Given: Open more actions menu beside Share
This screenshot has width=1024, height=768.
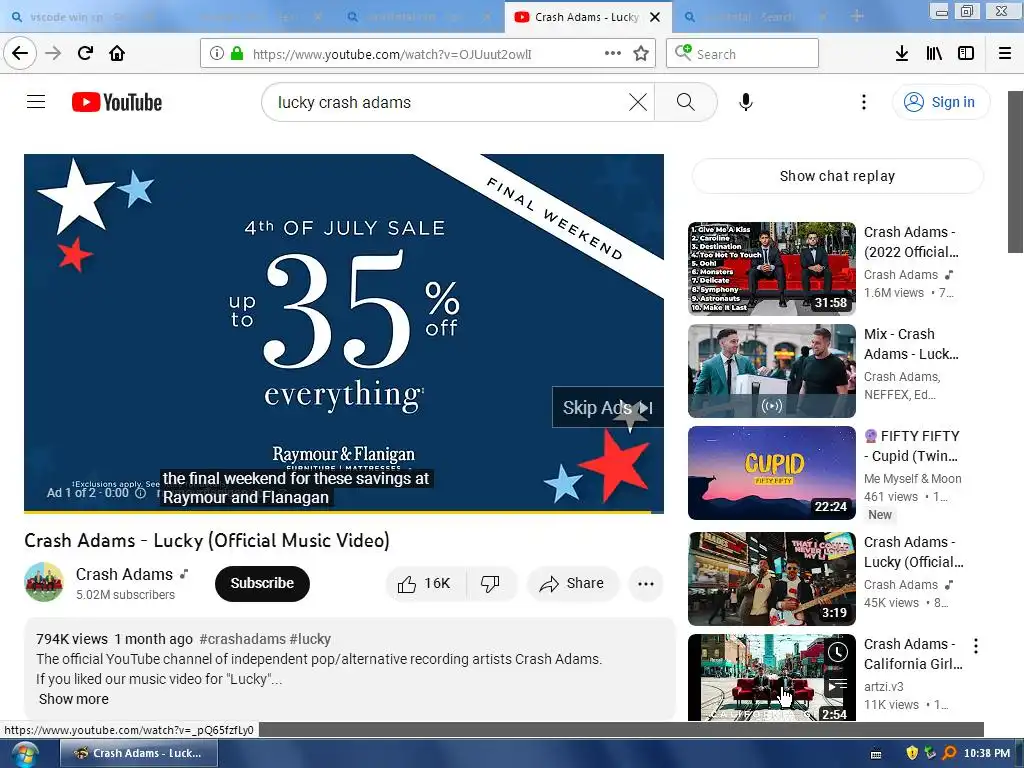Looking at the screenshot, I should click(645, 584).
